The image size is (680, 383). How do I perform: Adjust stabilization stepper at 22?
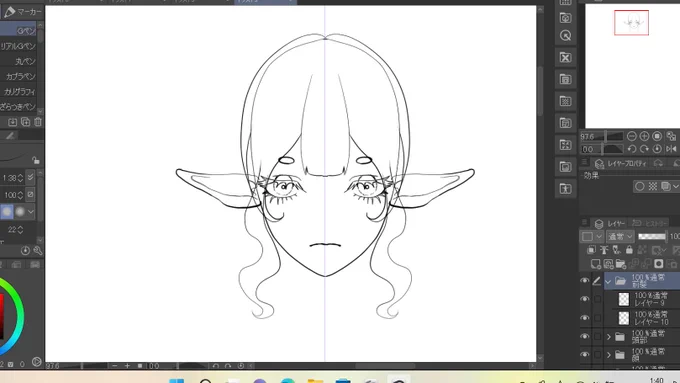pyautogui.click(x=20, y=230)
